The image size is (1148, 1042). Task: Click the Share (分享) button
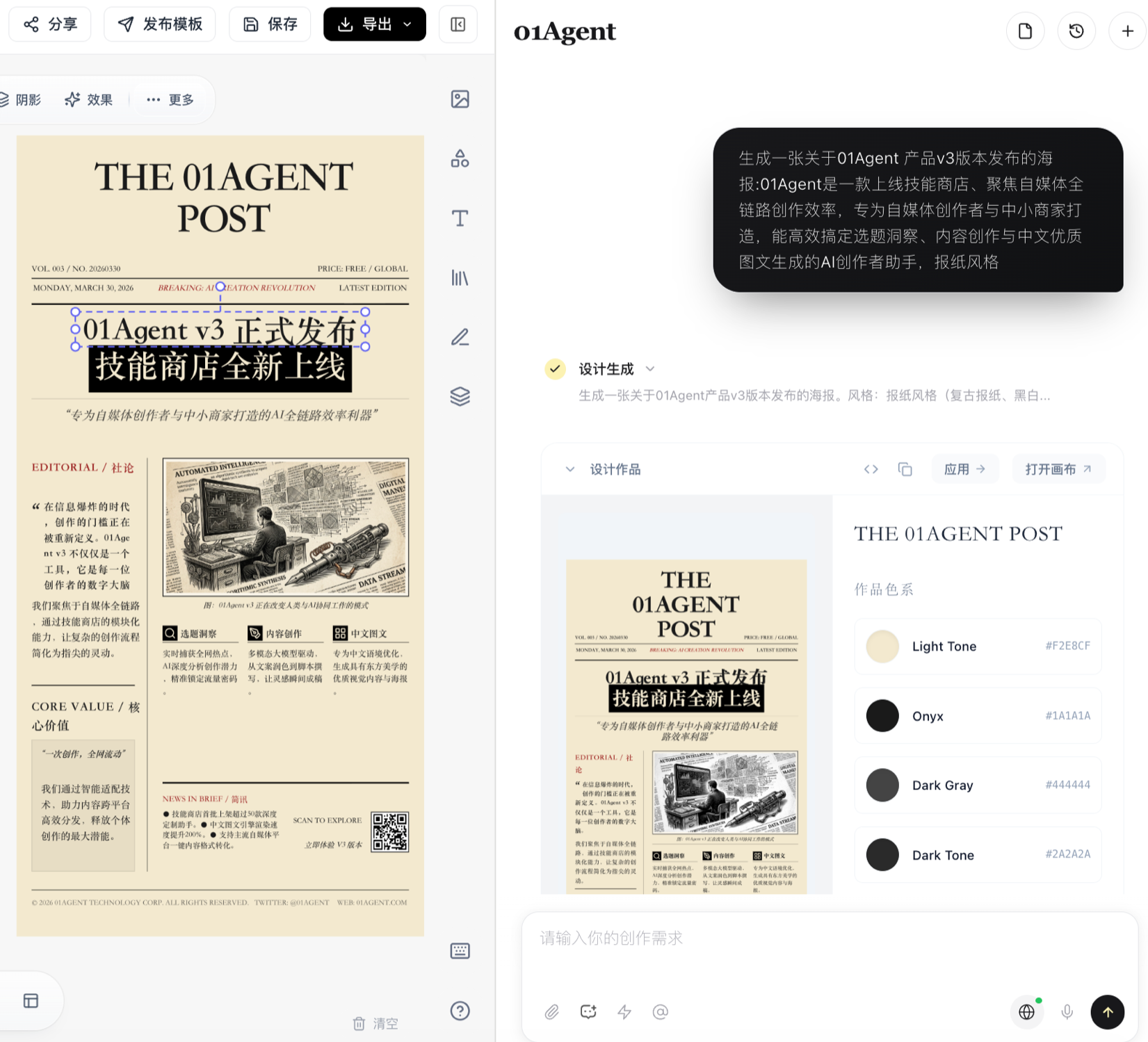point(50,24)
